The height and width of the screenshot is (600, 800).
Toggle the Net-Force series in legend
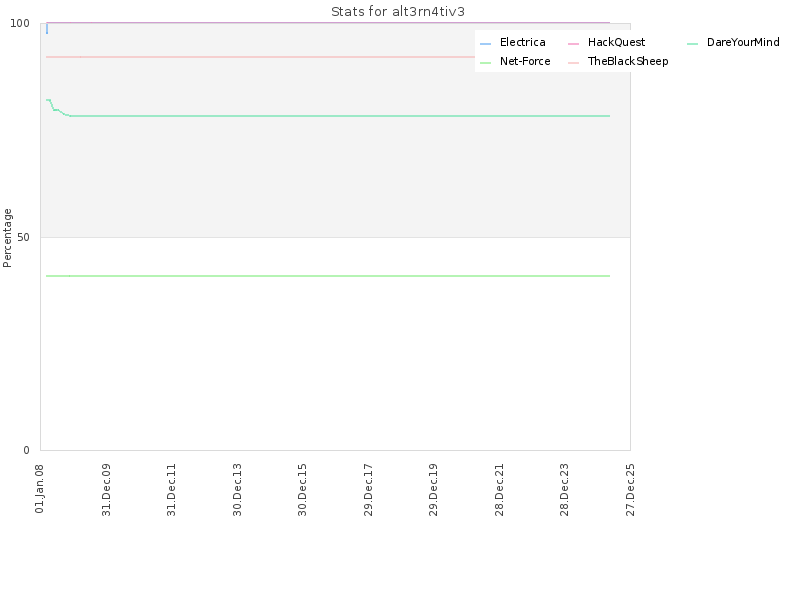pyautogui.click(x=515, y=61)
